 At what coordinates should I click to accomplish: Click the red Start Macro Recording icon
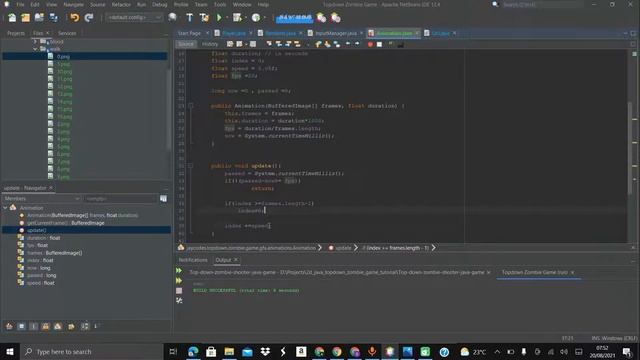pos(370,44)
